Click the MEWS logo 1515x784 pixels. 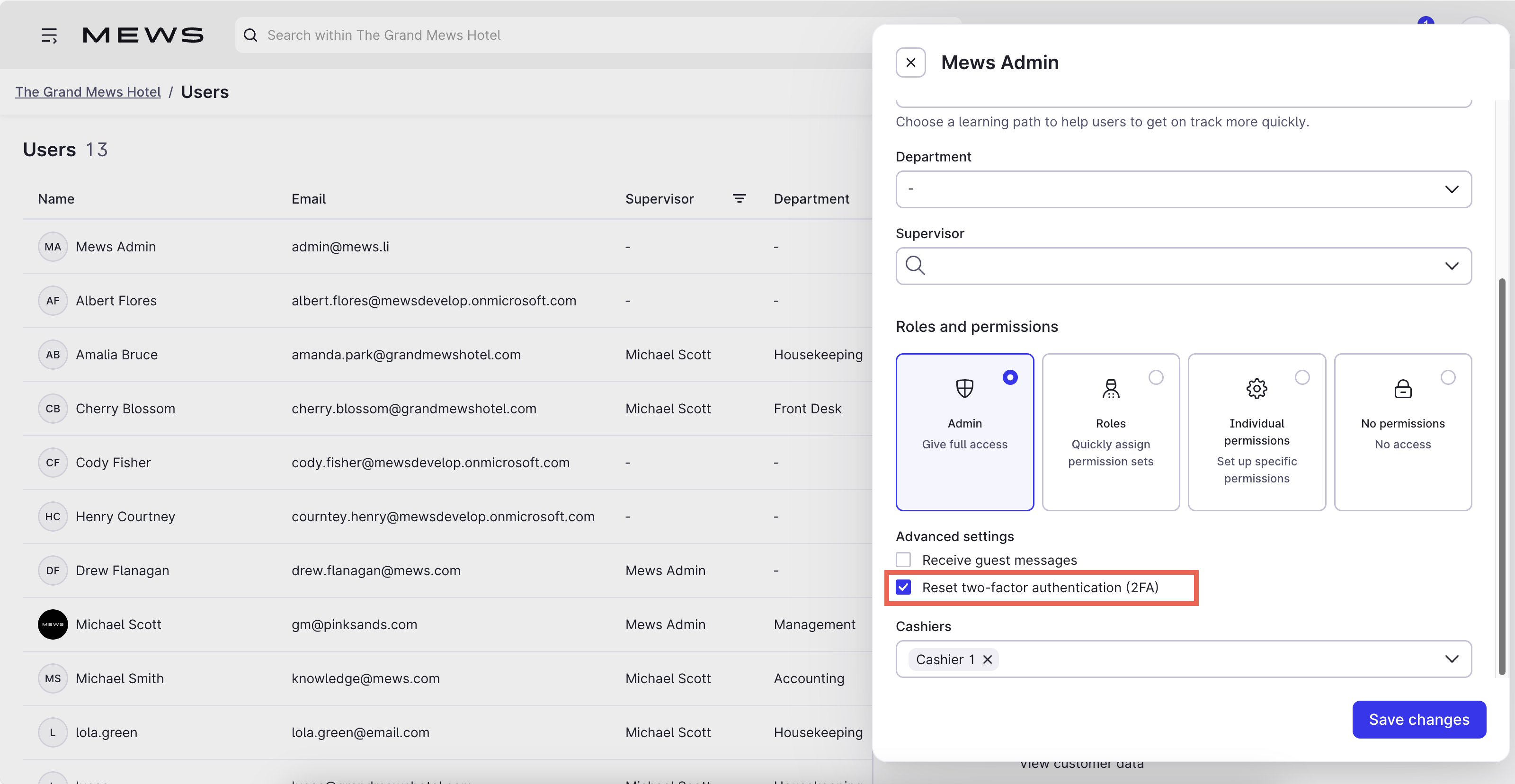143,36
